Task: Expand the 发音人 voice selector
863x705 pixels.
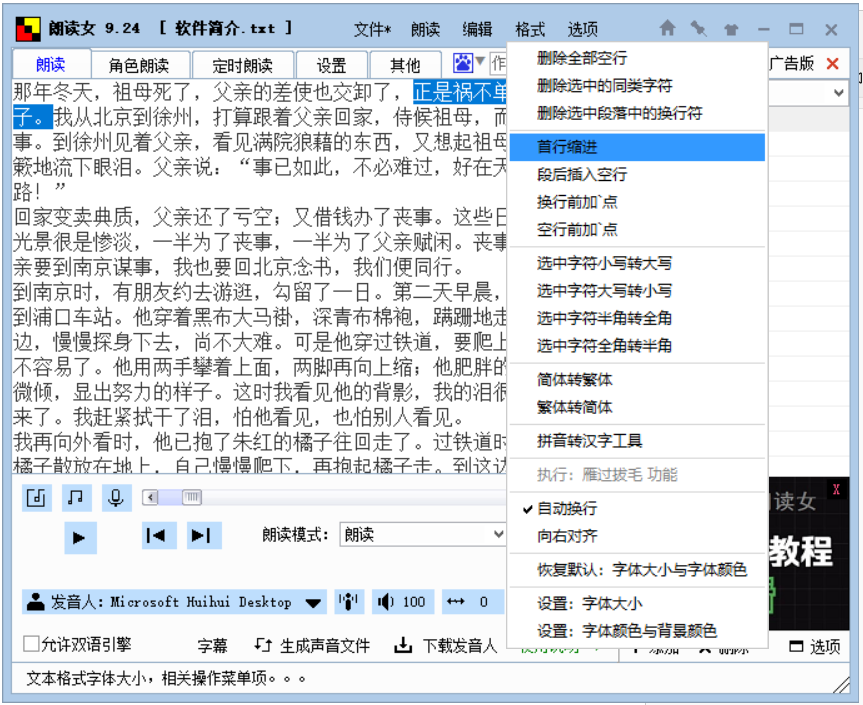Action: 314,603
